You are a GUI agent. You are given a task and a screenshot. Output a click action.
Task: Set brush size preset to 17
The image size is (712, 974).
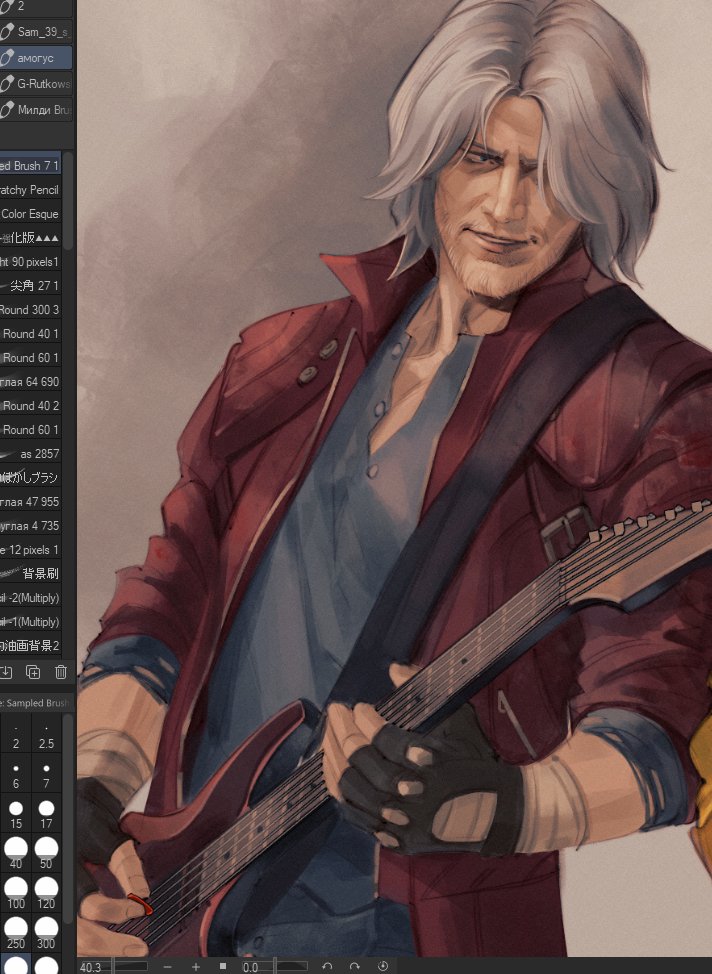(47, 814)
